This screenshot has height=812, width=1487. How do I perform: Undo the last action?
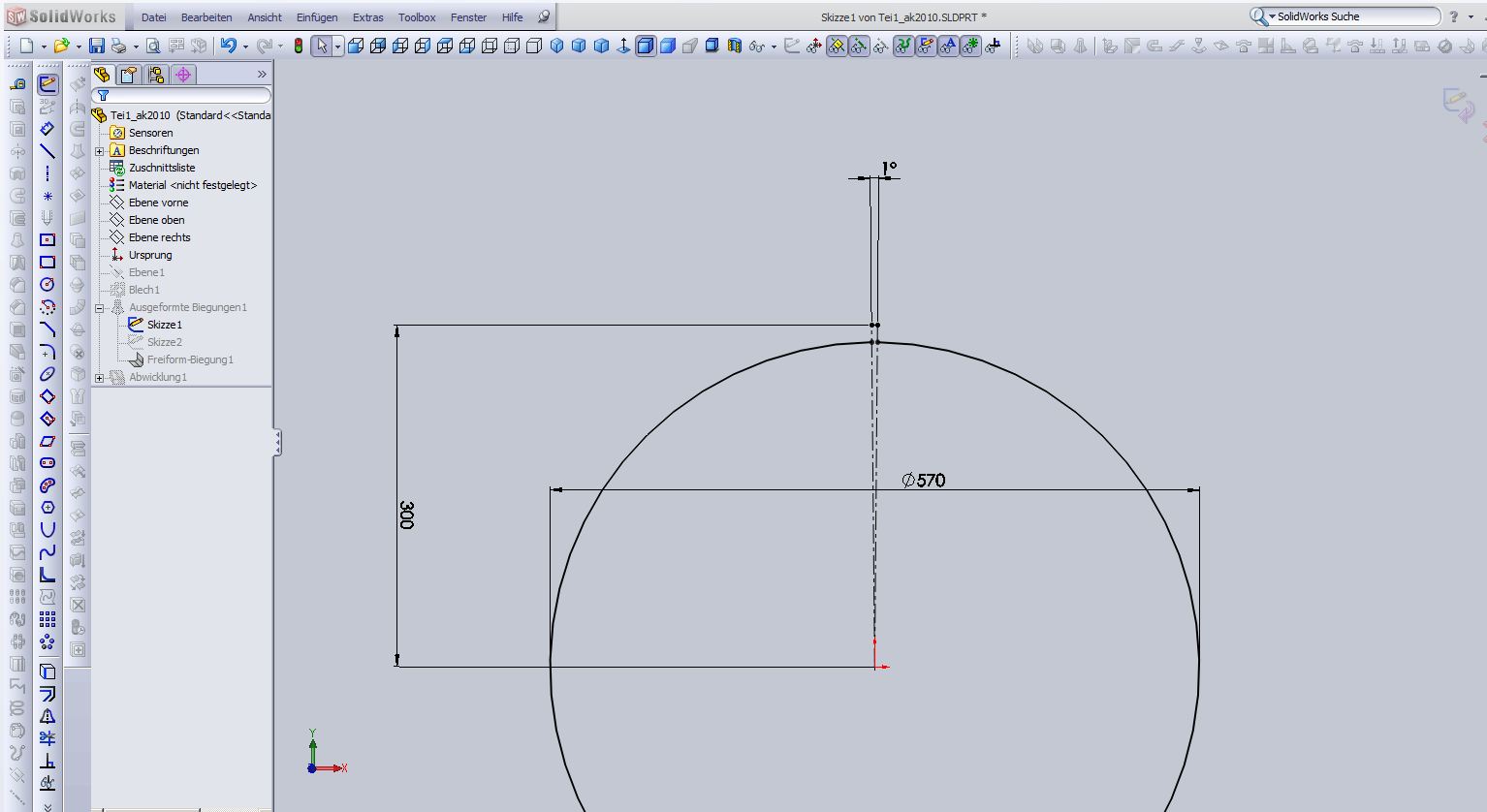coord(228,46)
